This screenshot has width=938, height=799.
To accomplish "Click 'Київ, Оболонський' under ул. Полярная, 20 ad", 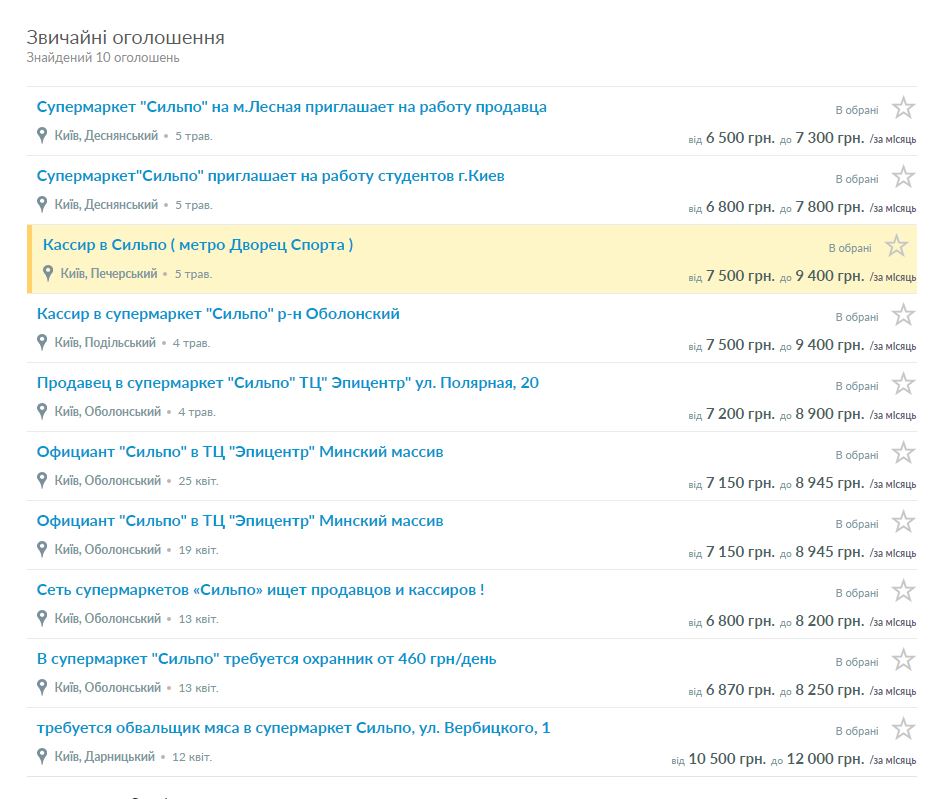I will (x=108, y=411).
